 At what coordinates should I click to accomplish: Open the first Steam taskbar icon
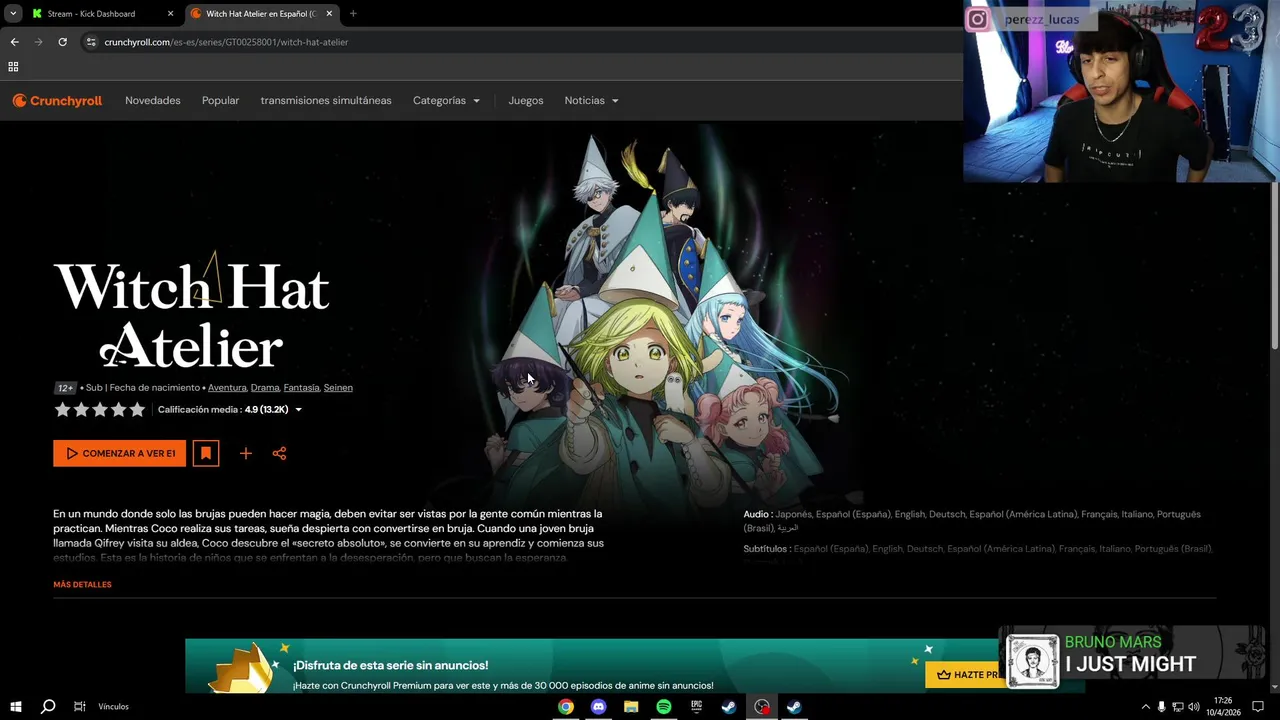coord(729,706)
